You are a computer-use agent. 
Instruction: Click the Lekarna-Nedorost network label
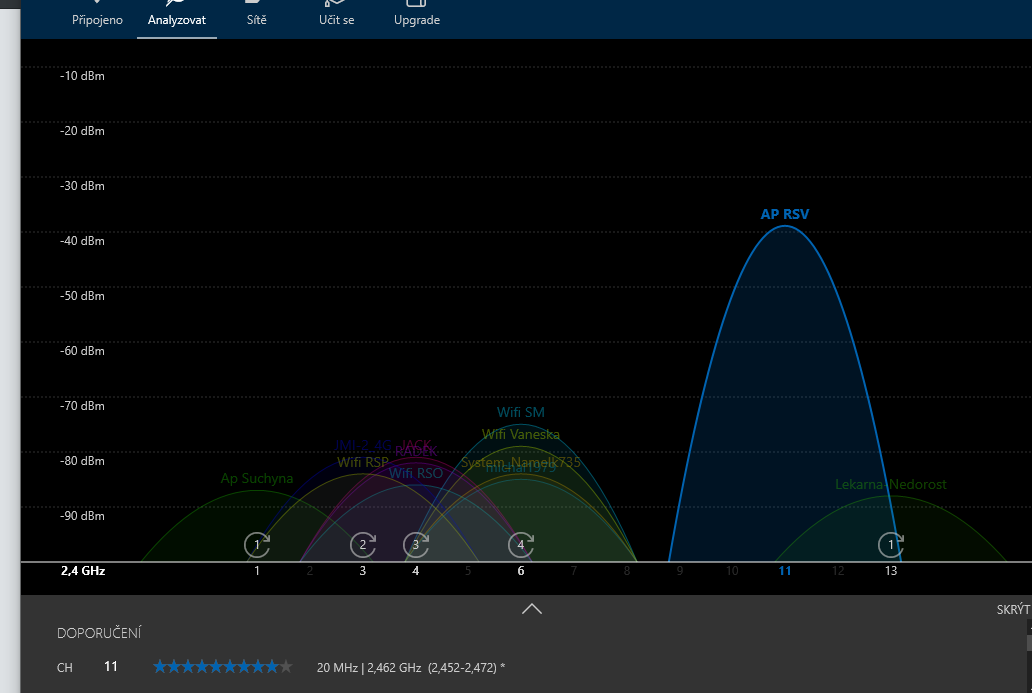click(x=890, y=485)
